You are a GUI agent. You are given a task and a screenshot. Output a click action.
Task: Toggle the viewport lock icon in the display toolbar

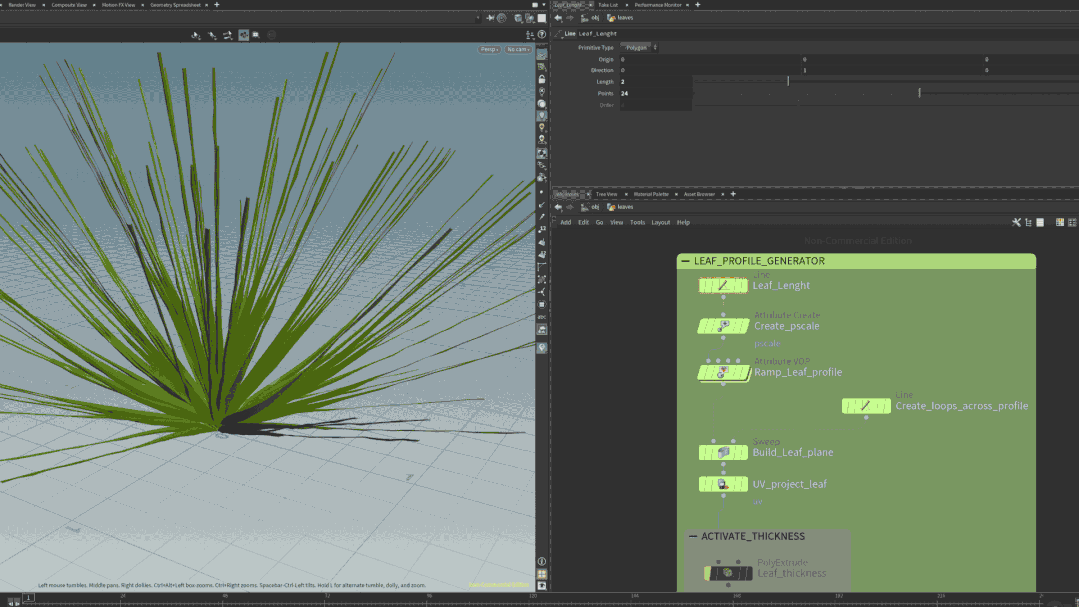click(542, 79)
